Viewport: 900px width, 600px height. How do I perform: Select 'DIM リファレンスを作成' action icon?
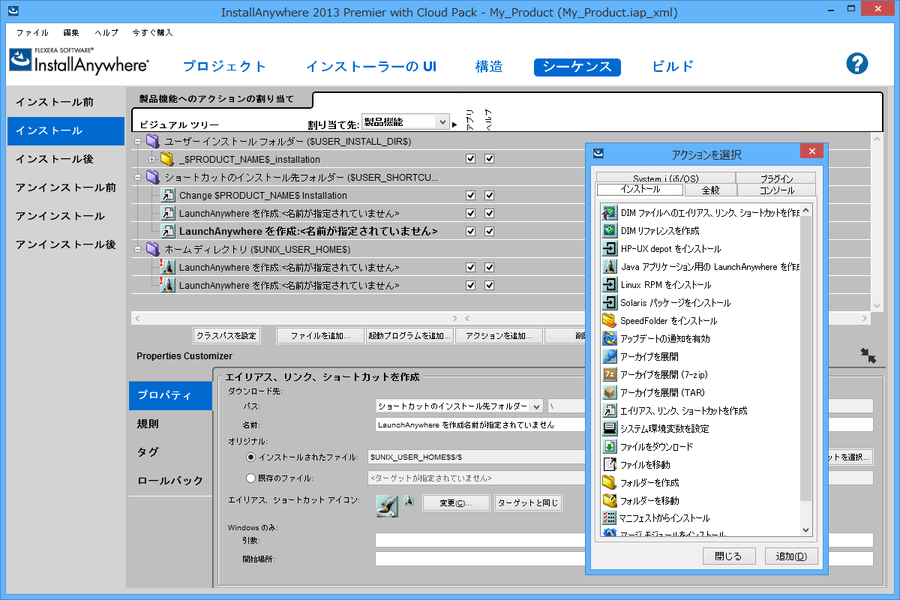click(609, 231)
